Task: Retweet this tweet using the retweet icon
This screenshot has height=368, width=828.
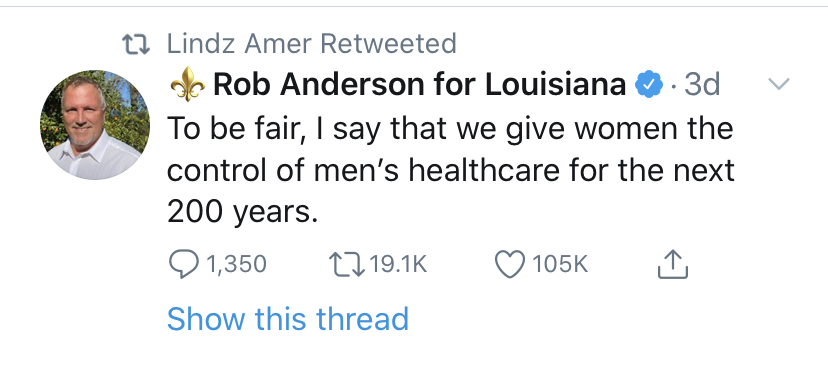Action: [x=346, y=264]
